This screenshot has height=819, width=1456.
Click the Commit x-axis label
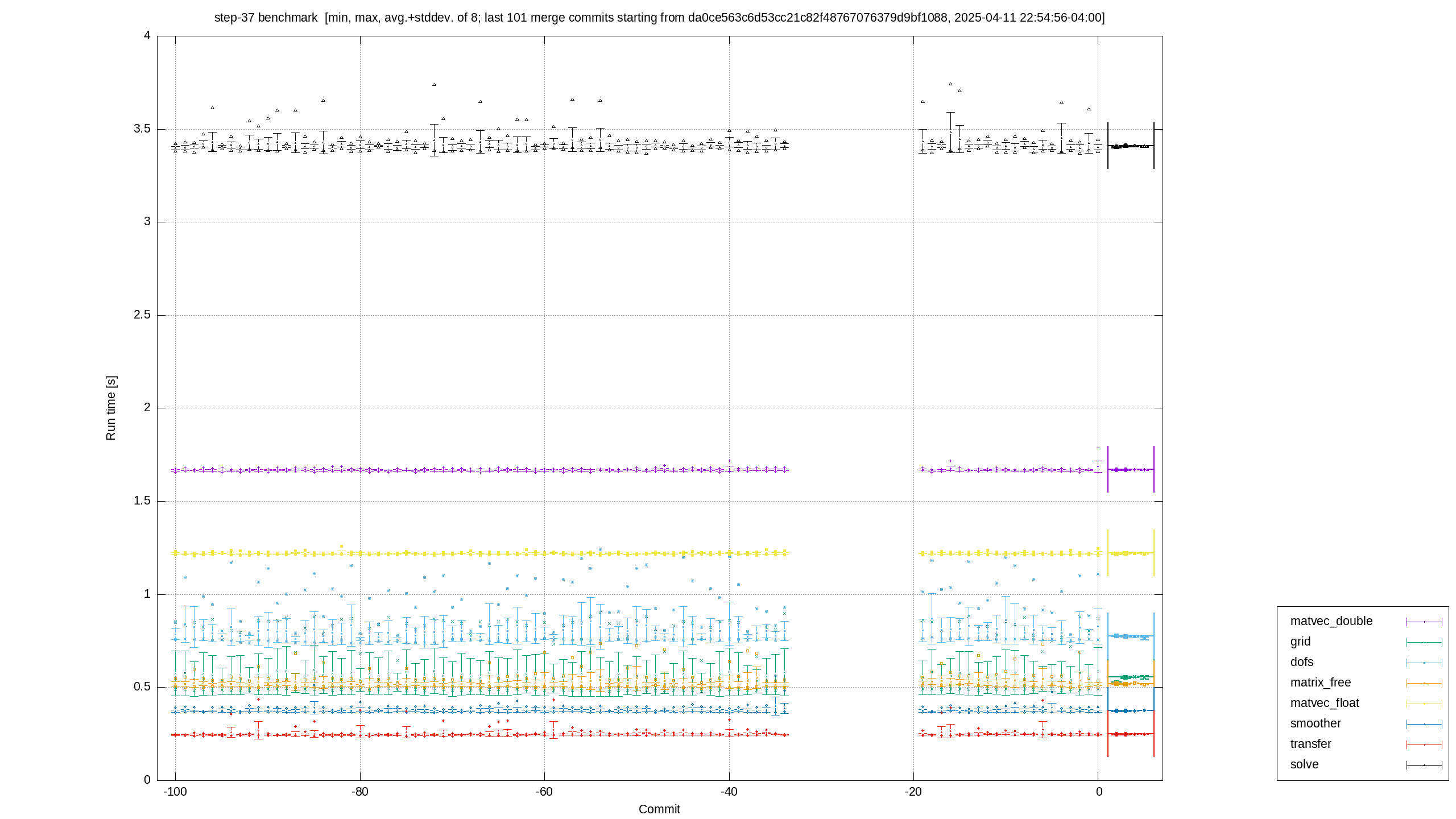[659, 809]
